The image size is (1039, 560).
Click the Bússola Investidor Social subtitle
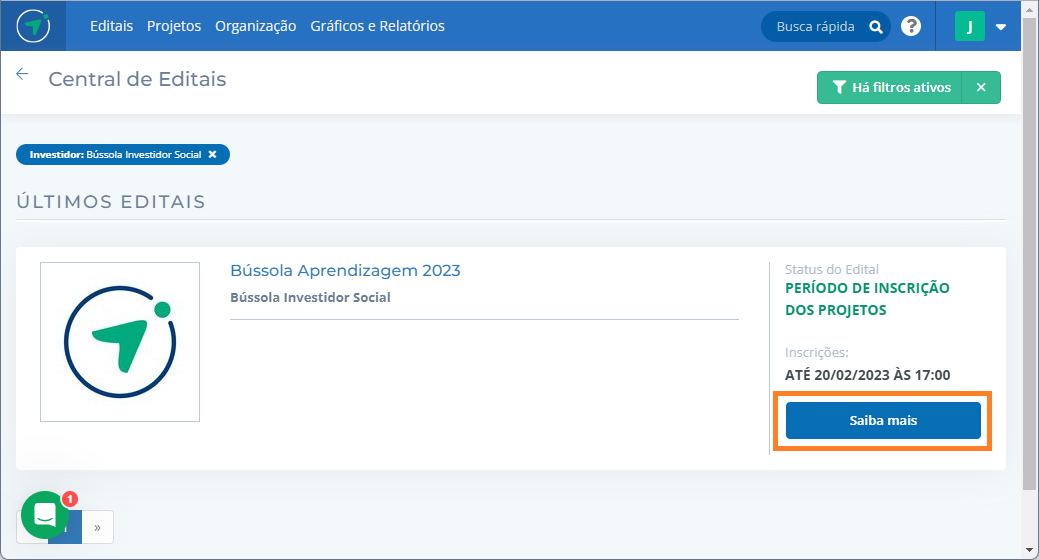pos(310,298)
